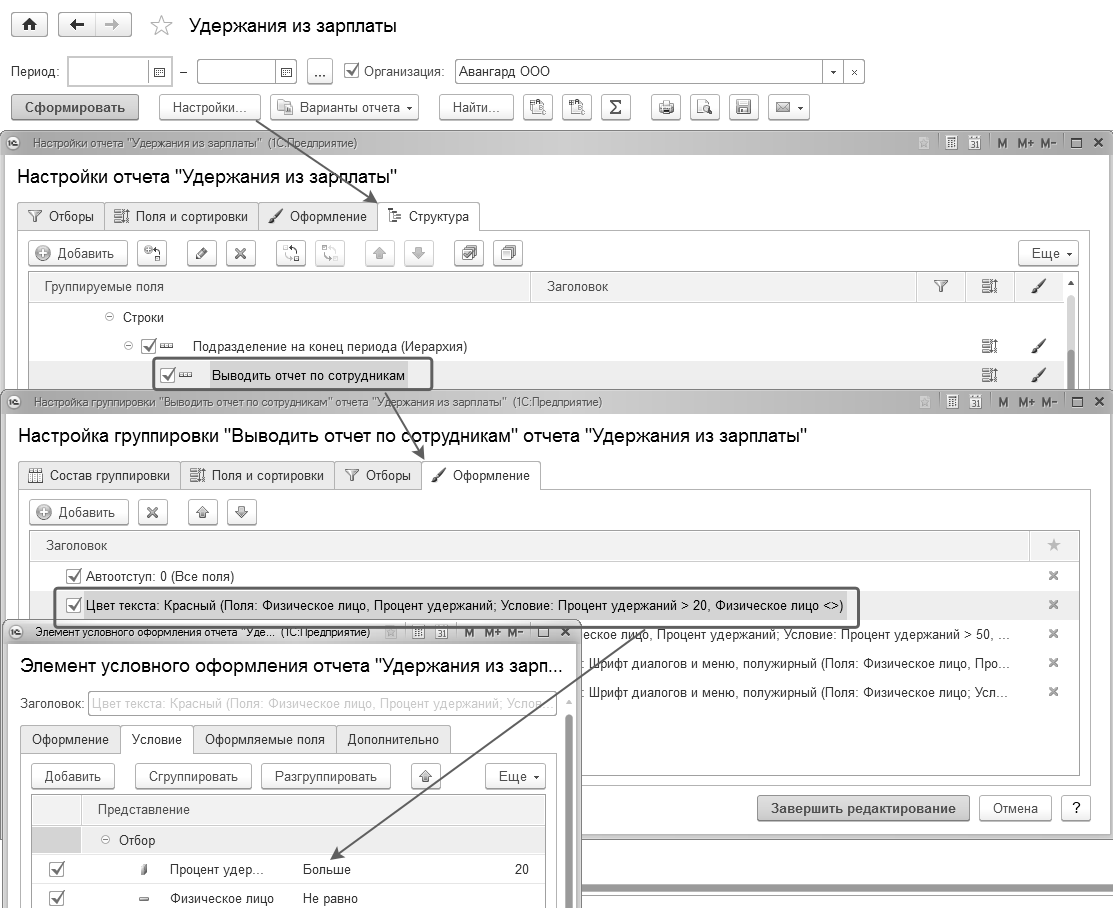Select the Больше comparison cell
Viewport: 1113px width, 908px height.
click(327, 870)
